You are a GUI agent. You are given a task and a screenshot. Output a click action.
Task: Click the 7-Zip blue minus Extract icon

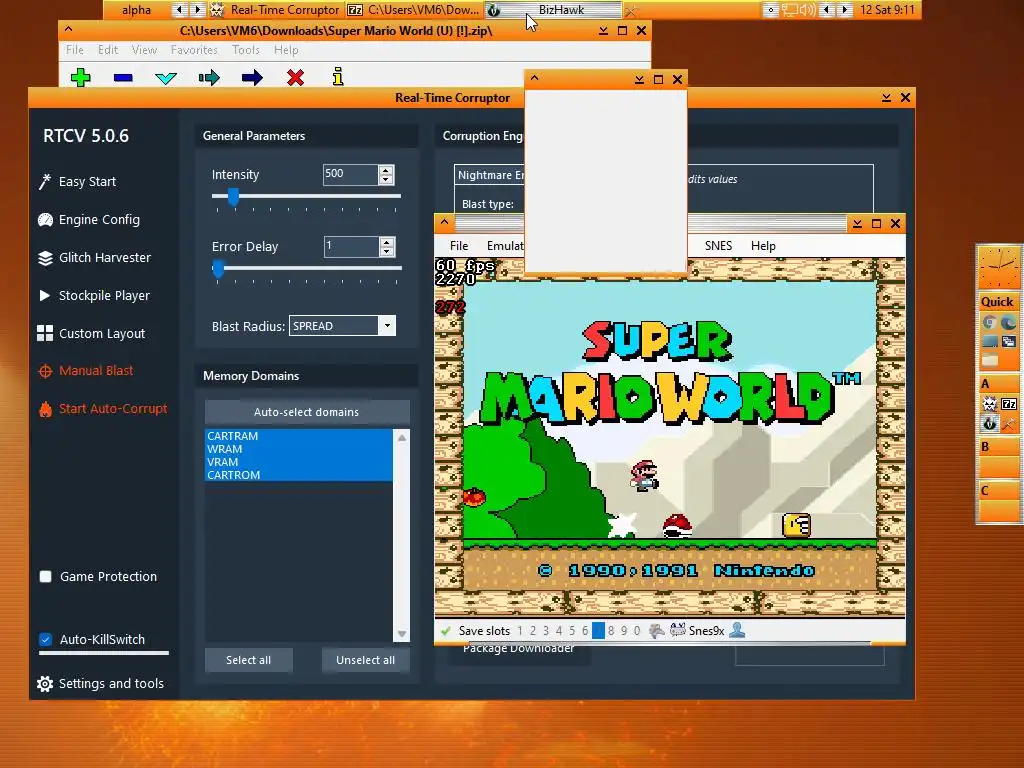123,78
